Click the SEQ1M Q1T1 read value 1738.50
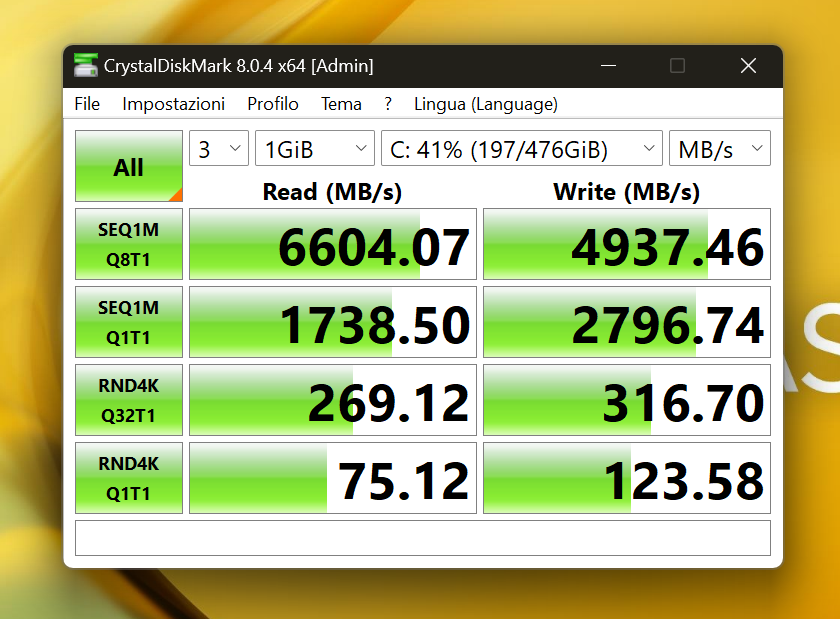The width and height of the screenshot is (840, 619). tap(333, 322)
